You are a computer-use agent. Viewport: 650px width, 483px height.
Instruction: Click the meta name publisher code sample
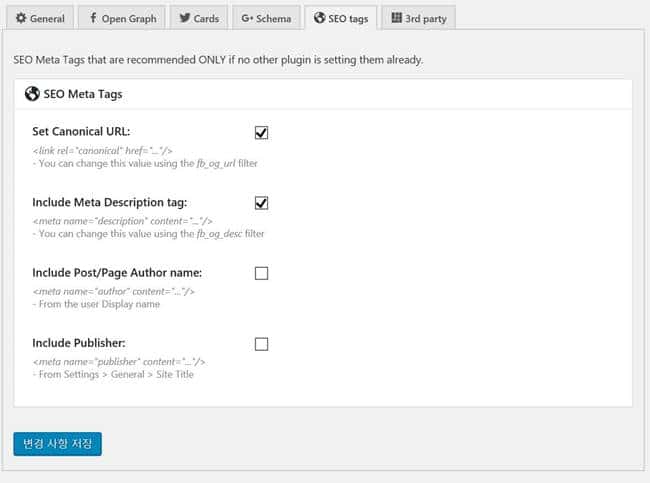pyautogui.click(x=119, y=362)
